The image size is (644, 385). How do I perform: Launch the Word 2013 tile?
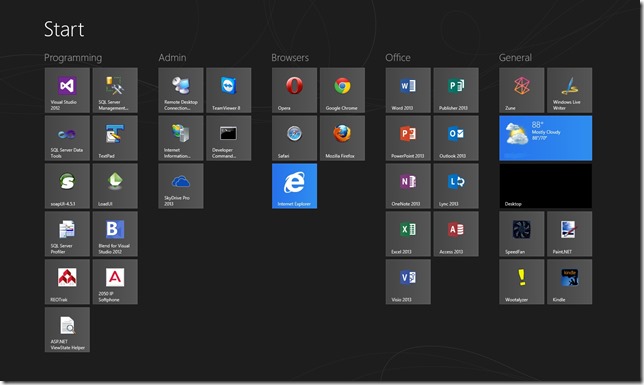[408, 90]
